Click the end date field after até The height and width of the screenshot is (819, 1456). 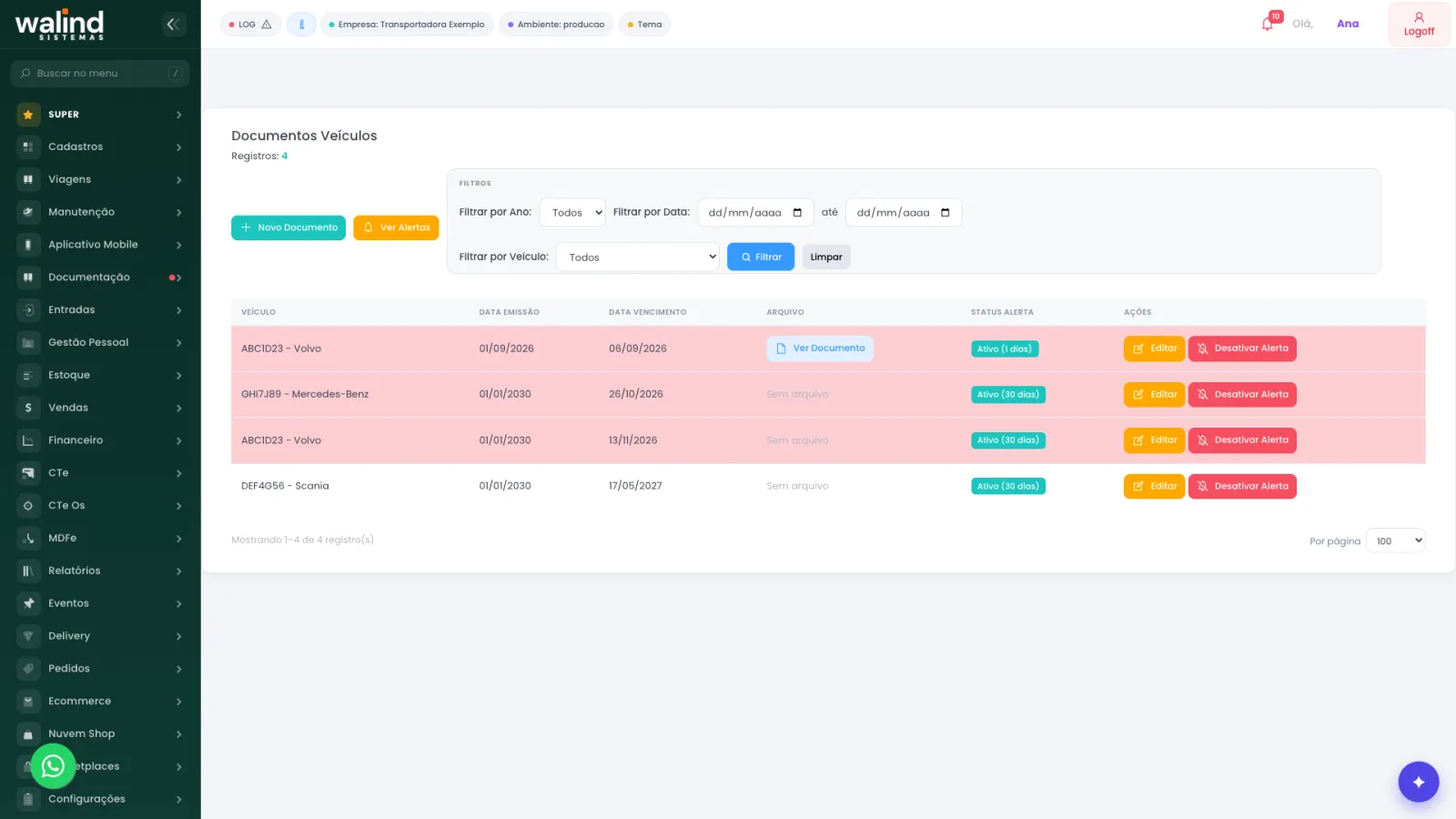point(904,212)
